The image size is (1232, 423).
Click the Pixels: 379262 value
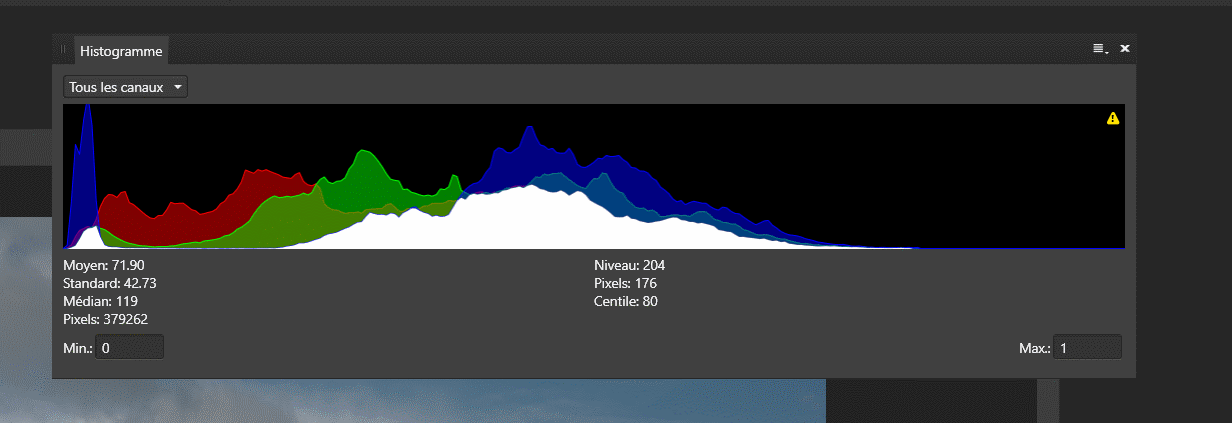(106, 319)
